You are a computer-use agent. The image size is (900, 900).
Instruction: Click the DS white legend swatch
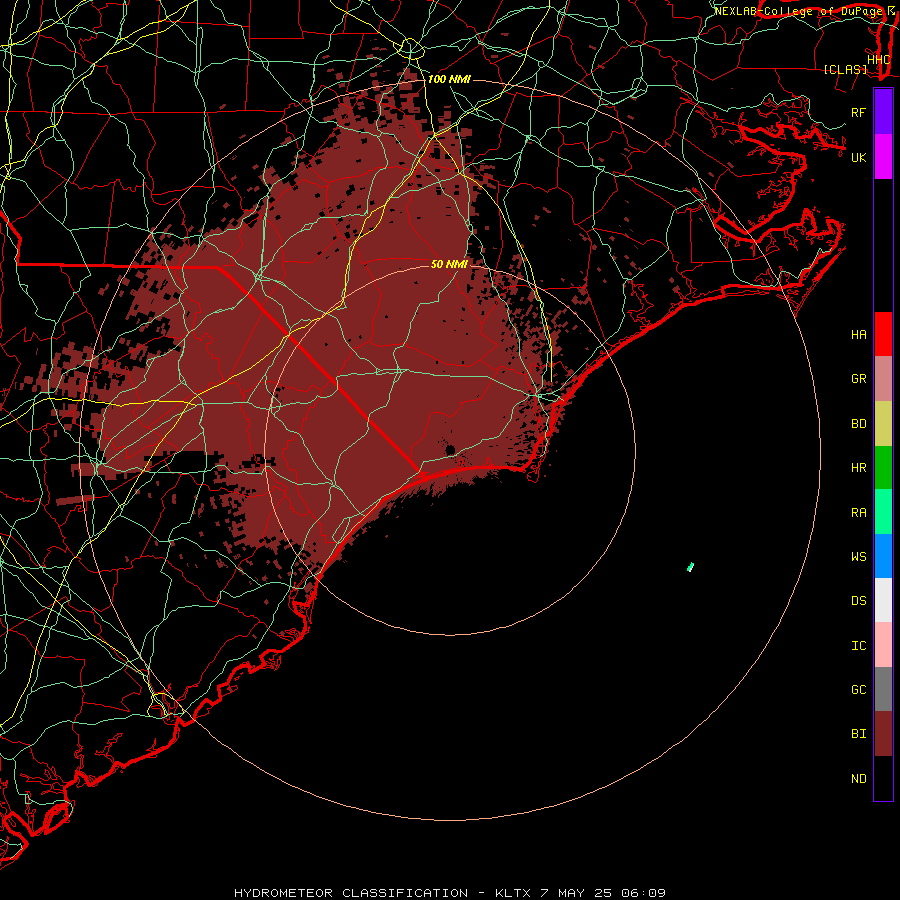pyautogui.click(x=883, y=600)
